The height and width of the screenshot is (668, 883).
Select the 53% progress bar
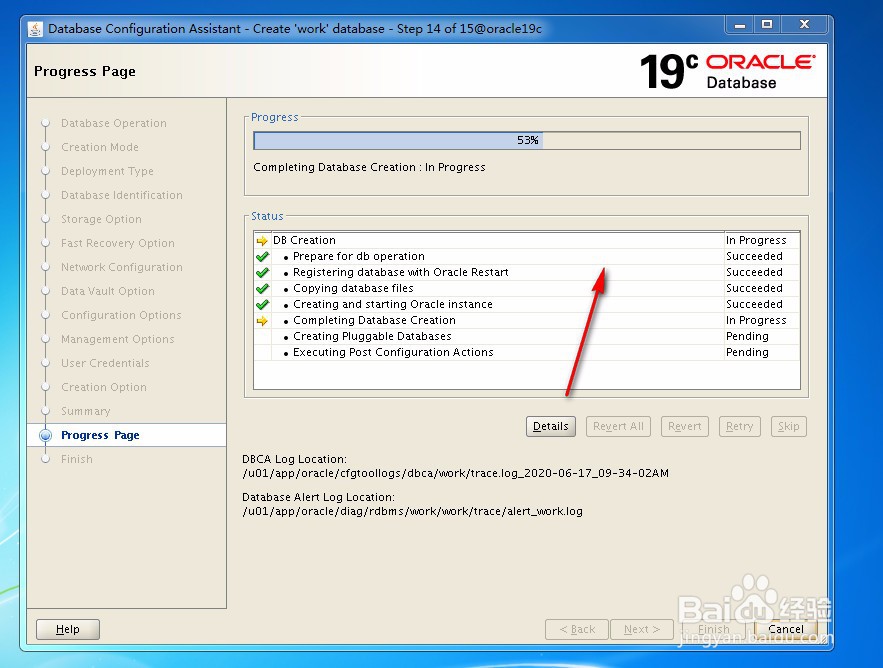click(527, 140)
